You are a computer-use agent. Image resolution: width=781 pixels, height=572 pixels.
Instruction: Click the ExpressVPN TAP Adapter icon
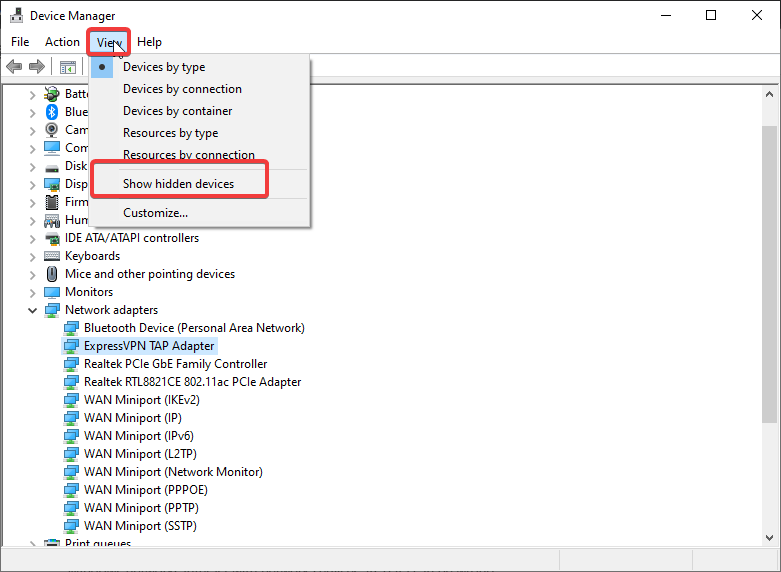pyautogui.click(x=71, y=346)
